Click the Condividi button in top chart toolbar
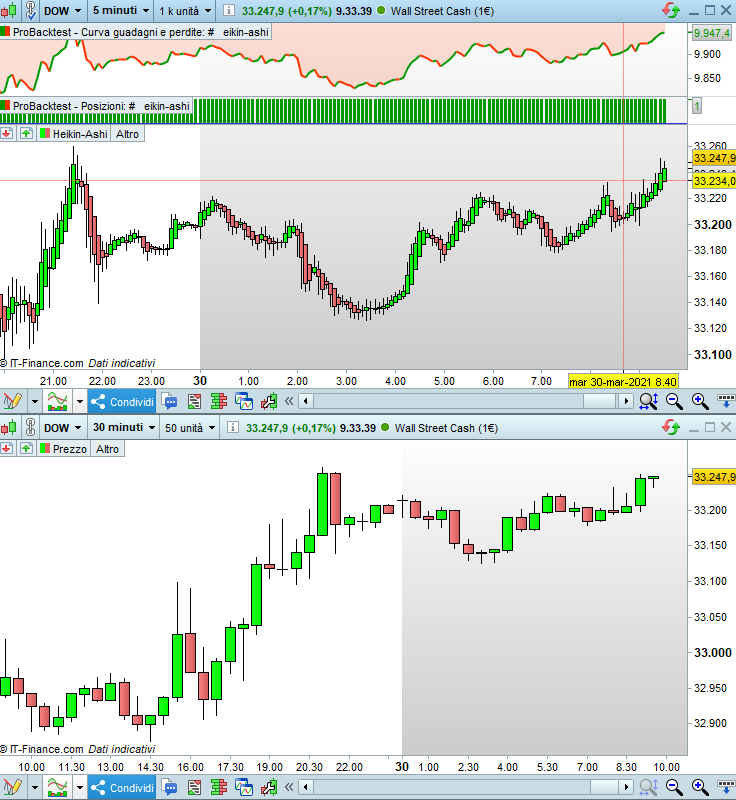Viewport: 736px width, 800px height. [x=122, y=402]
